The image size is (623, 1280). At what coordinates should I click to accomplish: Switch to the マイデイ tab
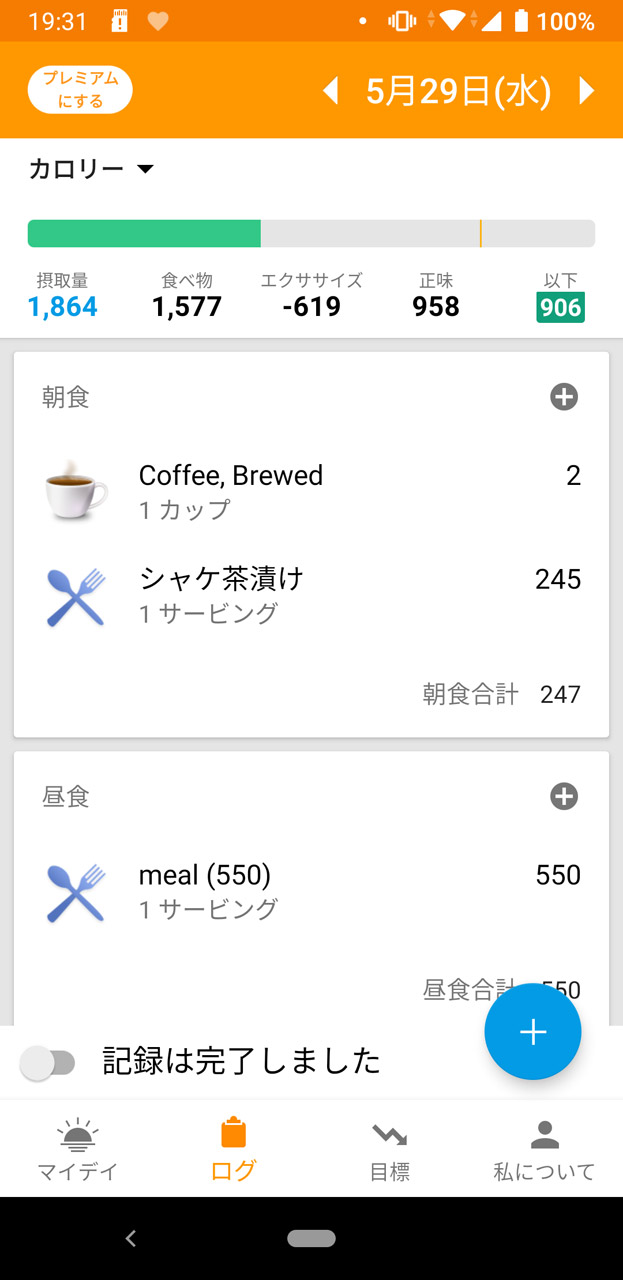[78, 1150]
